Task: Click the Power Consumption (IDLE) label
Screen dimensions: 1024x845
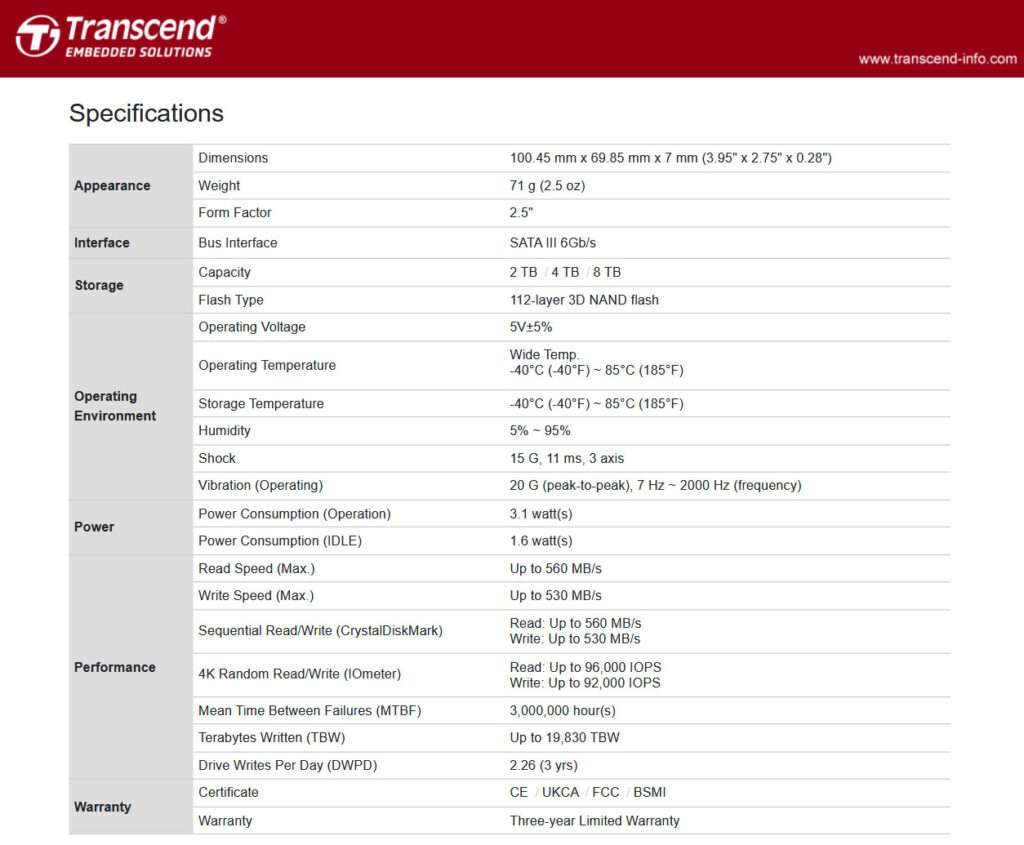Action: pyautogui.click(x=280, y=541)
